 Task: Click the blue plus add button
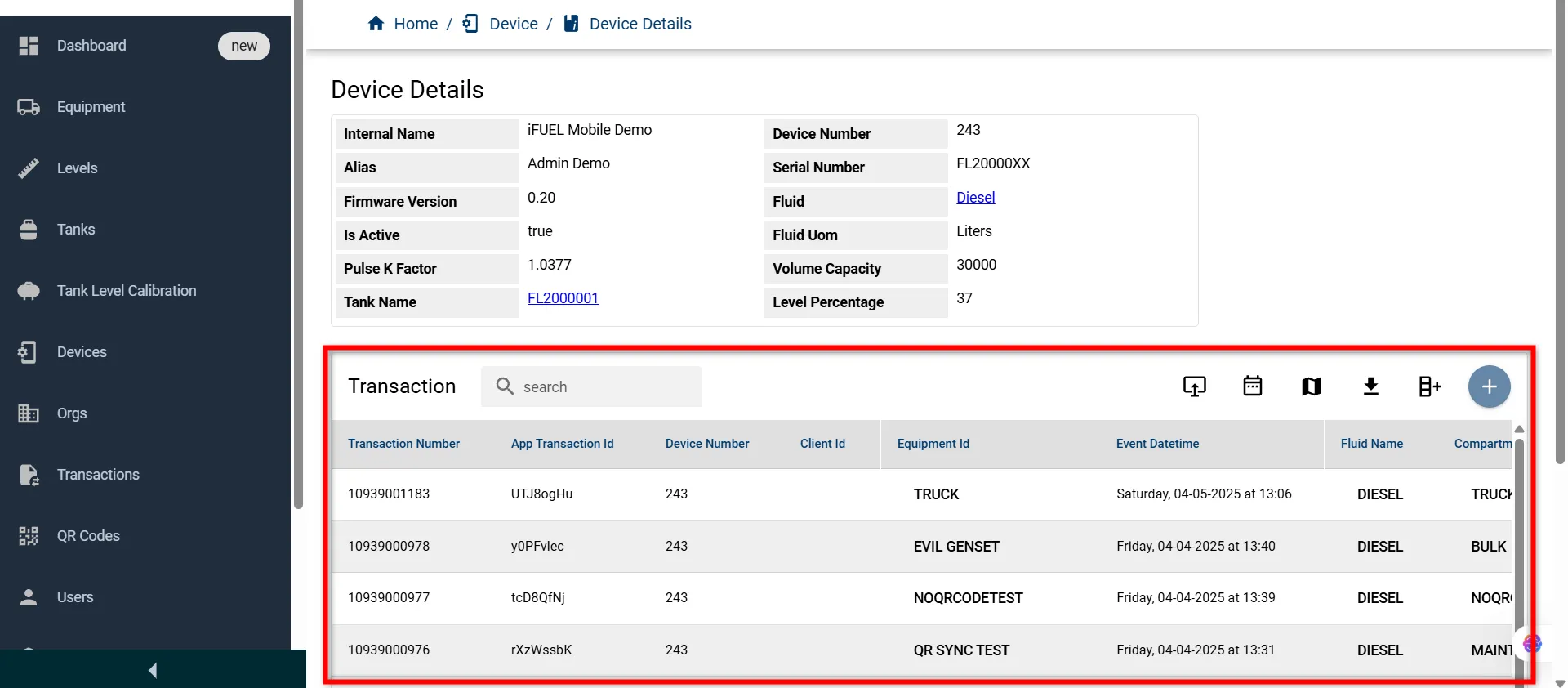tap(1490, 386)
